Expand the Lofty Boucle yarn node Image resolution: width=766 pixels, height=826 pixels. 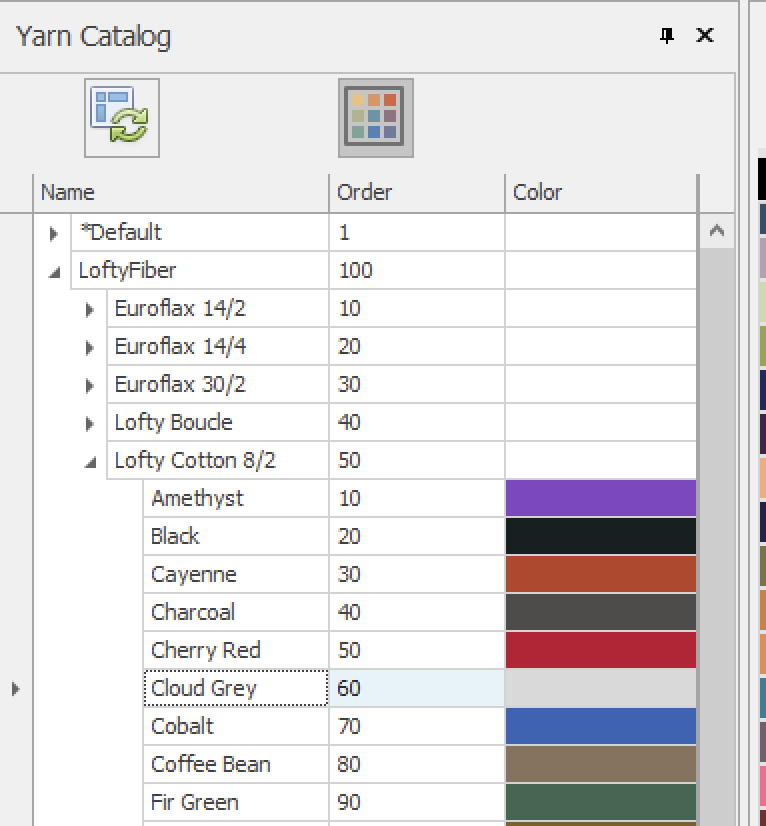(x=90, y=423)
